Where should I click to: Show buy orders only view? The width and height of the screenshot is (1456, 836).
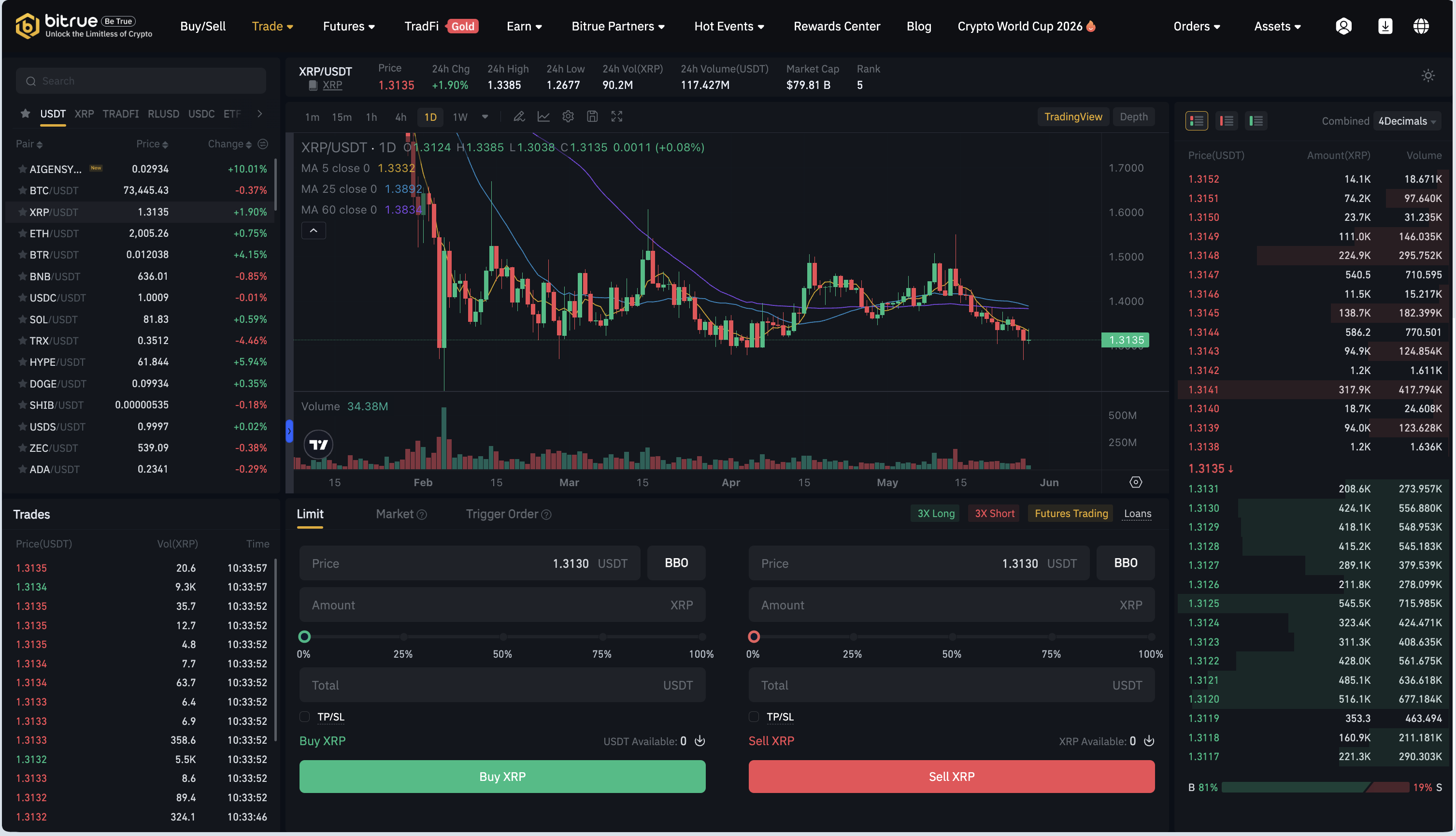(x=1256, y=121)
